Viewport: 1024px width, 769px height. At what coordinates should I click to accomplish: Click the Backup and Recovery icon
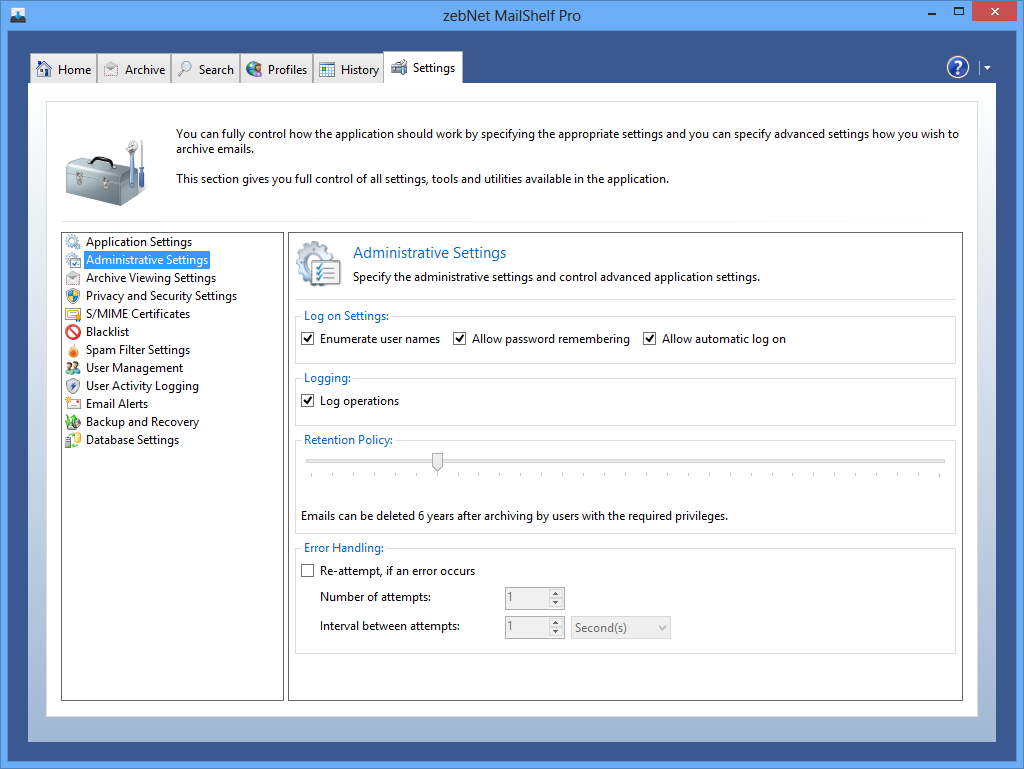click(x=73, y=422)
